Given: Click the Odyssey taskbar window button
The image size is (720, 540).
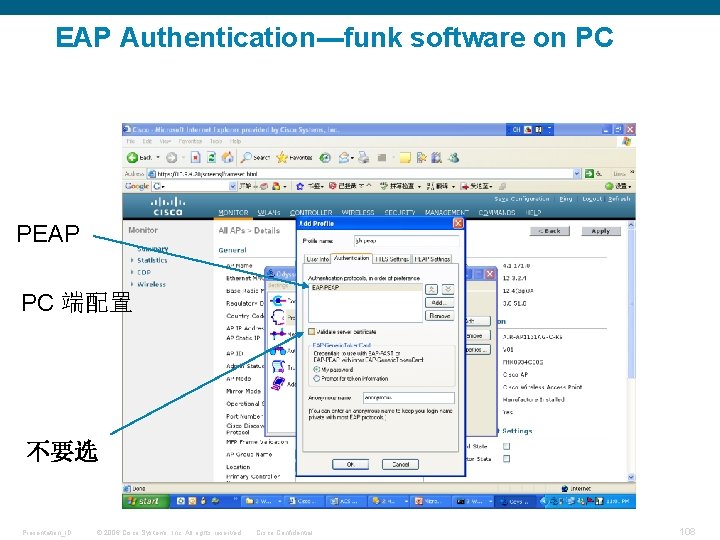Looking at the screenshot, I should pyautogui.click(x=515, y=501).
